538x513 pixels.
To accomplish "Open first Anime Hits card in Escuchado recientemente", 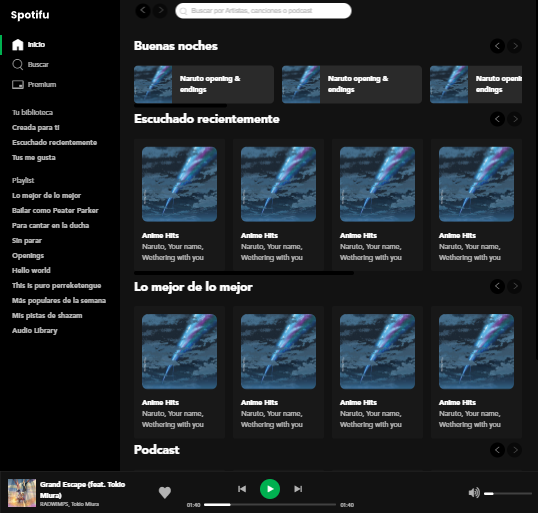I will click(x=179, y=205).
